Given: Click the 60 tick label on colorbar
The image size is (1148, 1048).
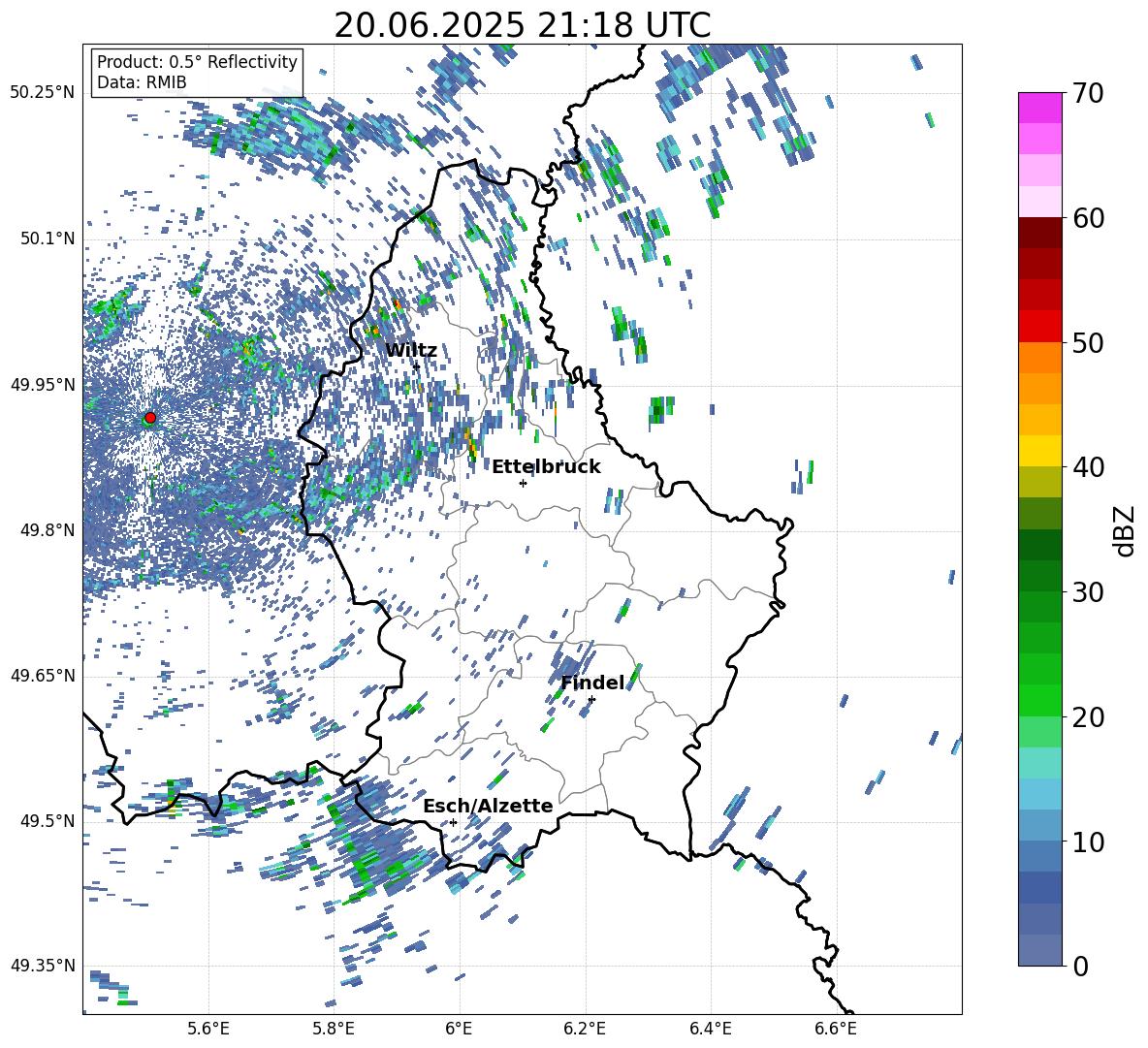Looking at the screenshot, I should 1087,218.
